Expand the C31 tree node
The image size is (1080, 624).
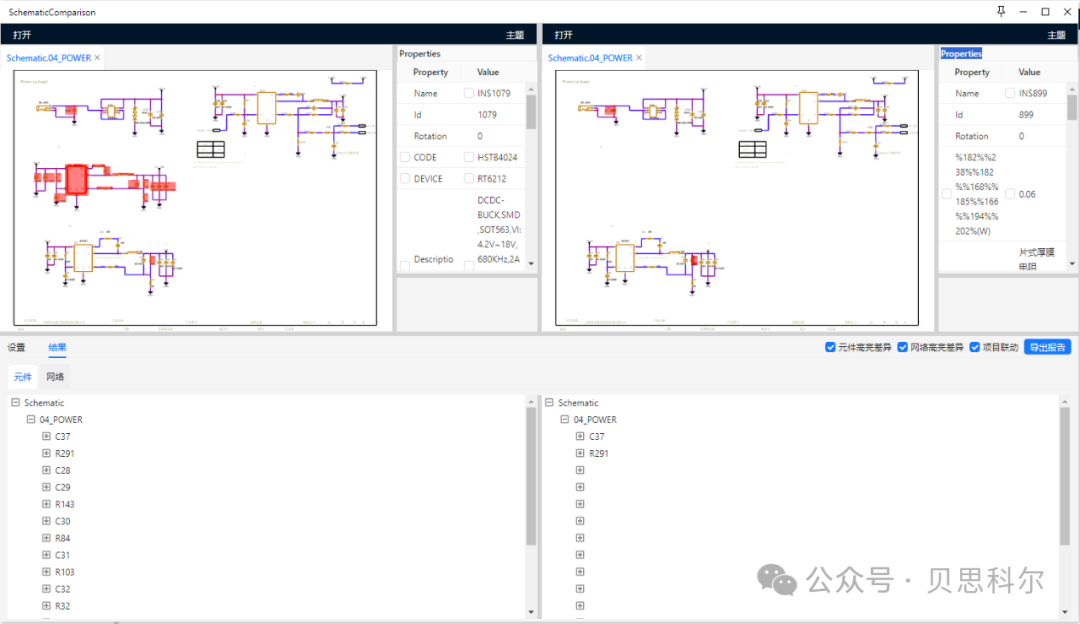pos(46,555)
